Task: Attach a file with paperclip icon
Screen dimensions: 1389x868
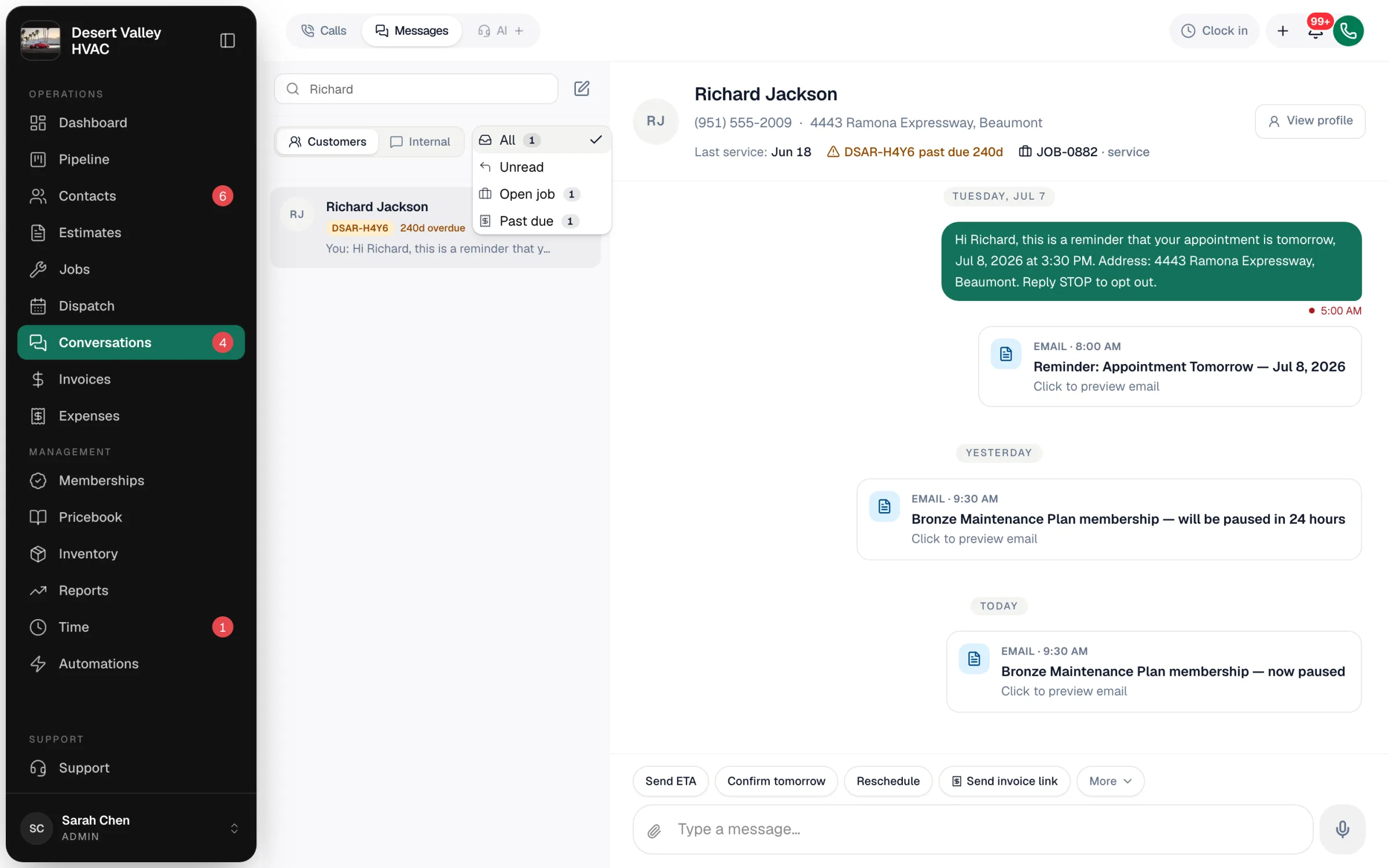Action: pyautogui.click(x=654, y=830)
